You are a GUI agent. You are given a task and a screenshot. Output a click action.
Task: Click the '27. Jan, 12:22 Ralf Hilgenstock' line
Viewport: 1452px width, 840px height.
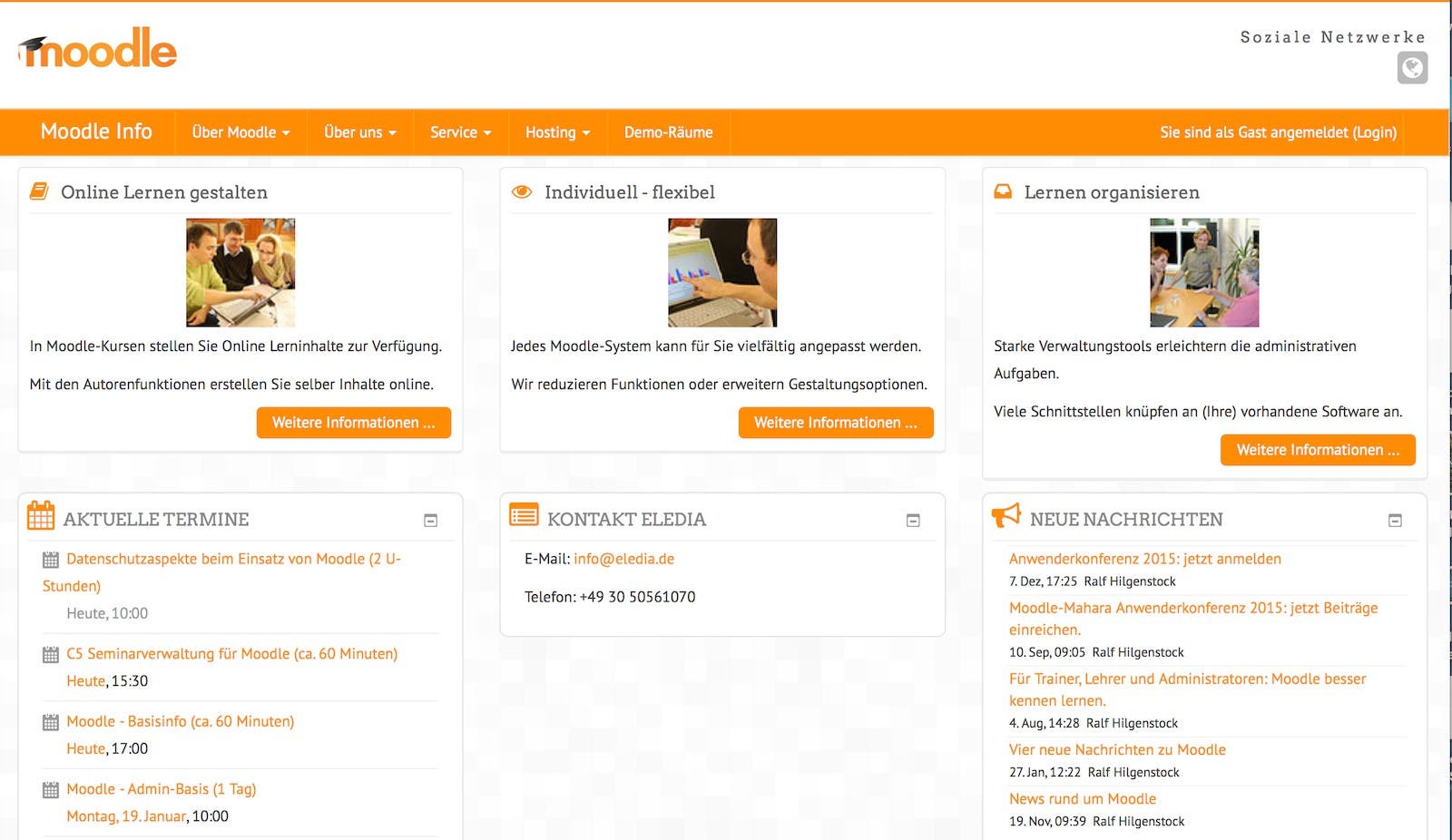(1094, 772)
